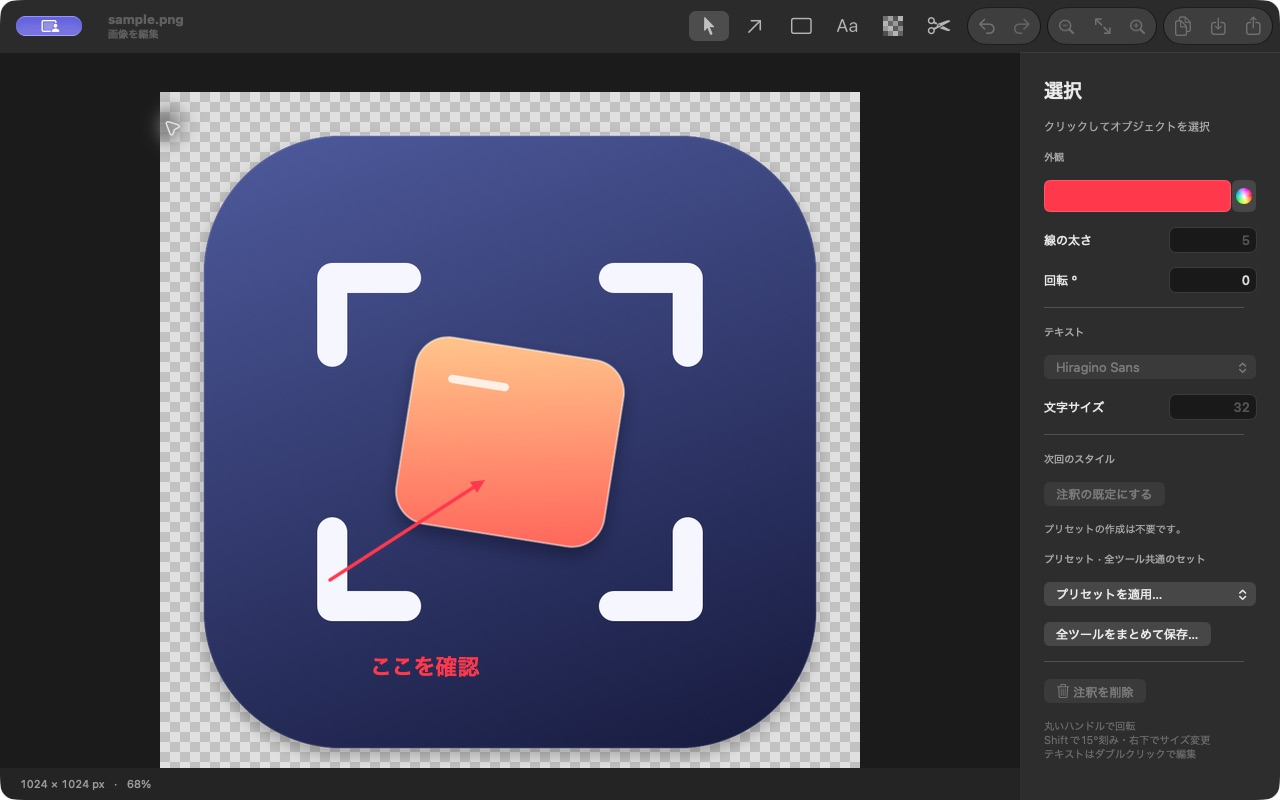Click the 注釈の既定にする button
Screen dimensions: 1280x800
pos(1104,494)
